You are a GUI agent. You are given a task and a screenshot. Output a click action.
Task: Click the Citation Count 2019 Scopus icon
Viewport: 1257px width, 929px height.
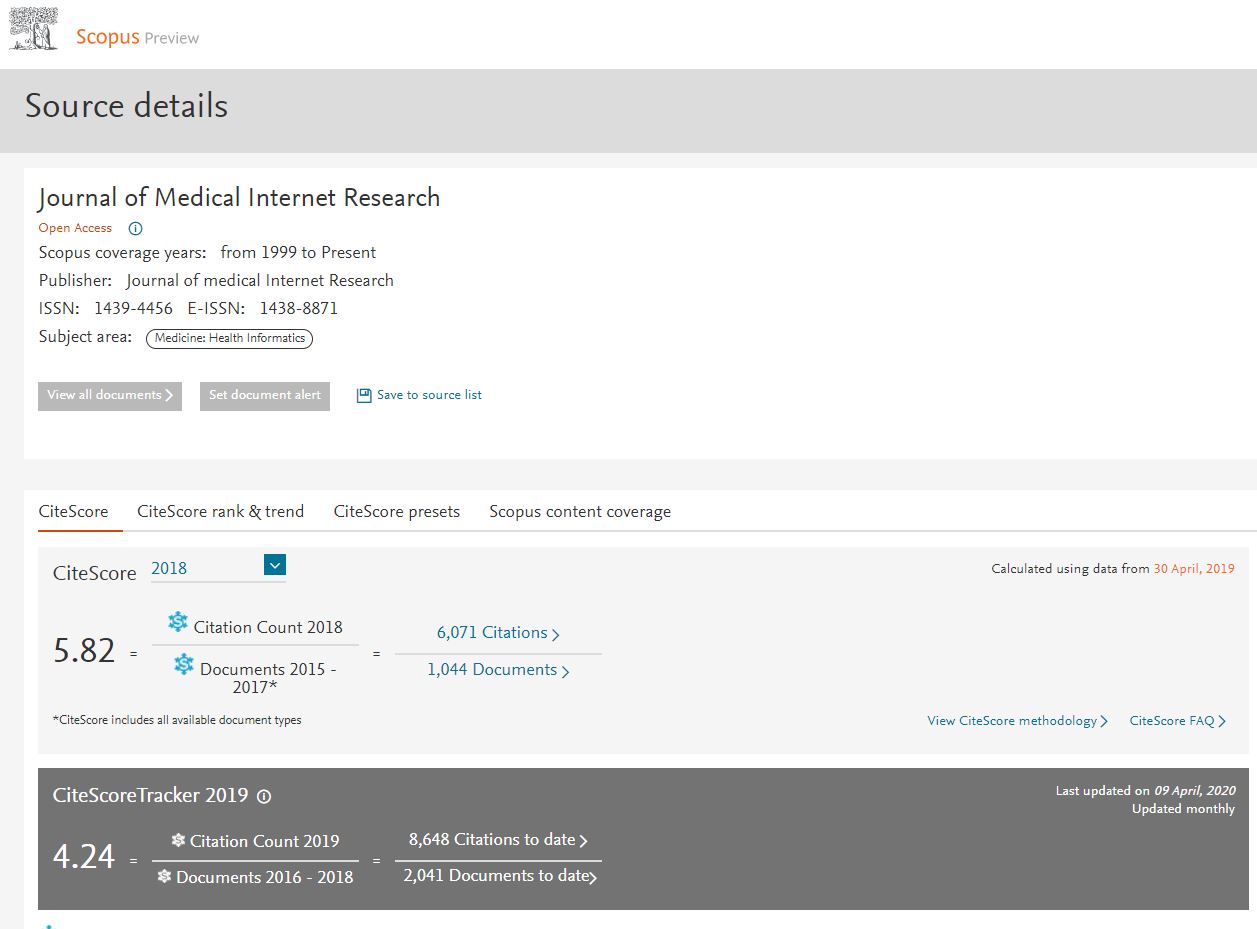click(x=178, y=840)
